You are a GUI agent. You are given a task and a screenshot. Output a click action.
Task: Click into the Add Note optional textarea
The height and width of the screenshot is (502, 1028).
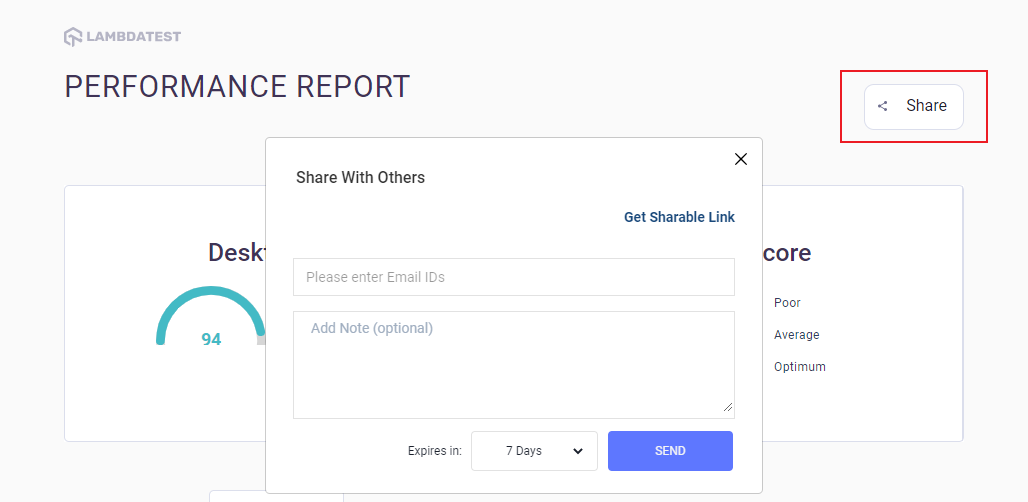point(513,365)
